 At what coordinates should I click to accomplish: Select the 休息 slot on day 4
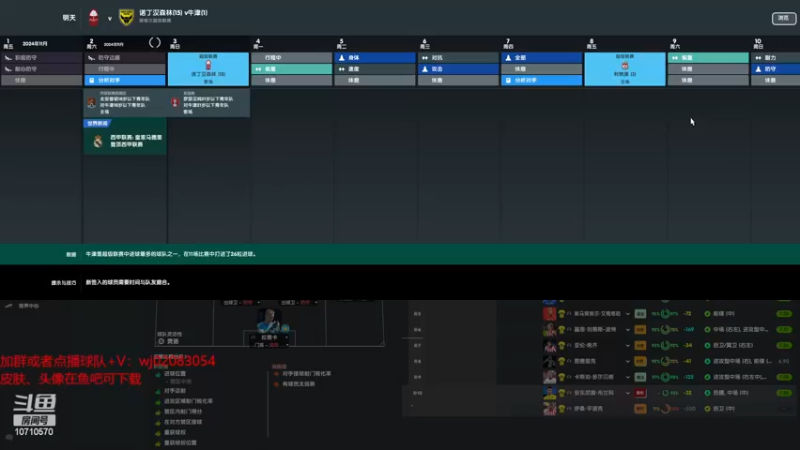pyautogui.click(x=291, y=80)
